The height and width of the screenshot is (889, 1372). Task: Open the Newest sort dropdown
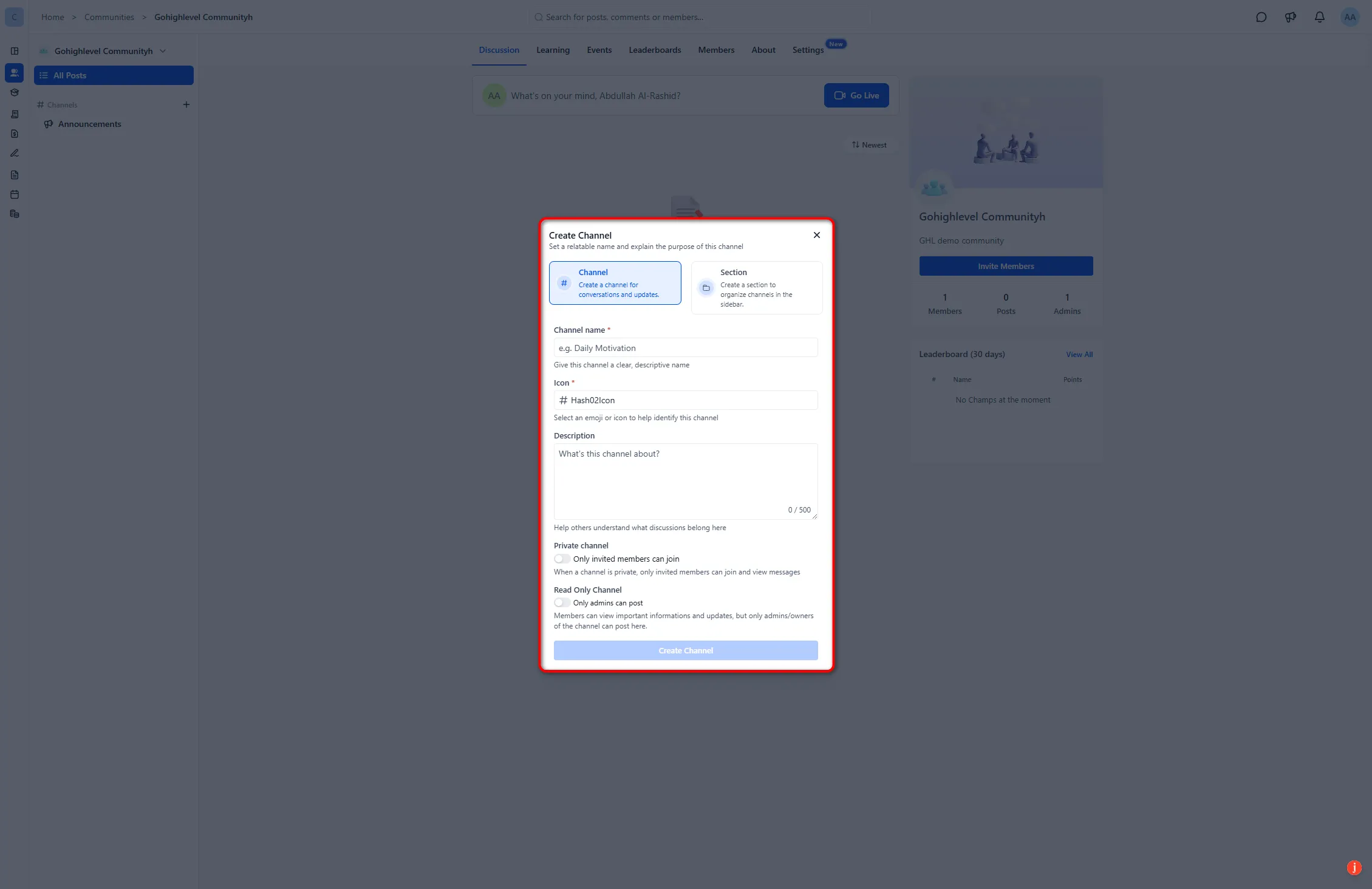click(869, 145)
